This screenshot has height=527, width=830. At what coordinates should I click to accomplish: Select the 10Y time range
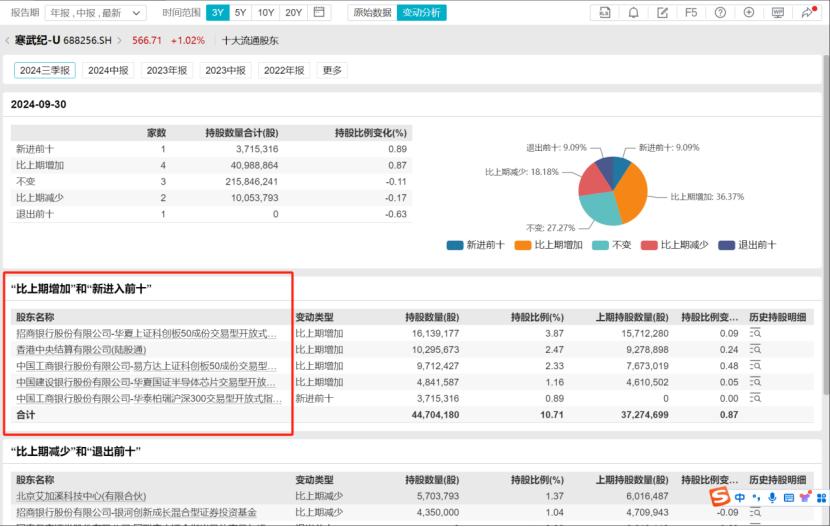pos(266,13)
